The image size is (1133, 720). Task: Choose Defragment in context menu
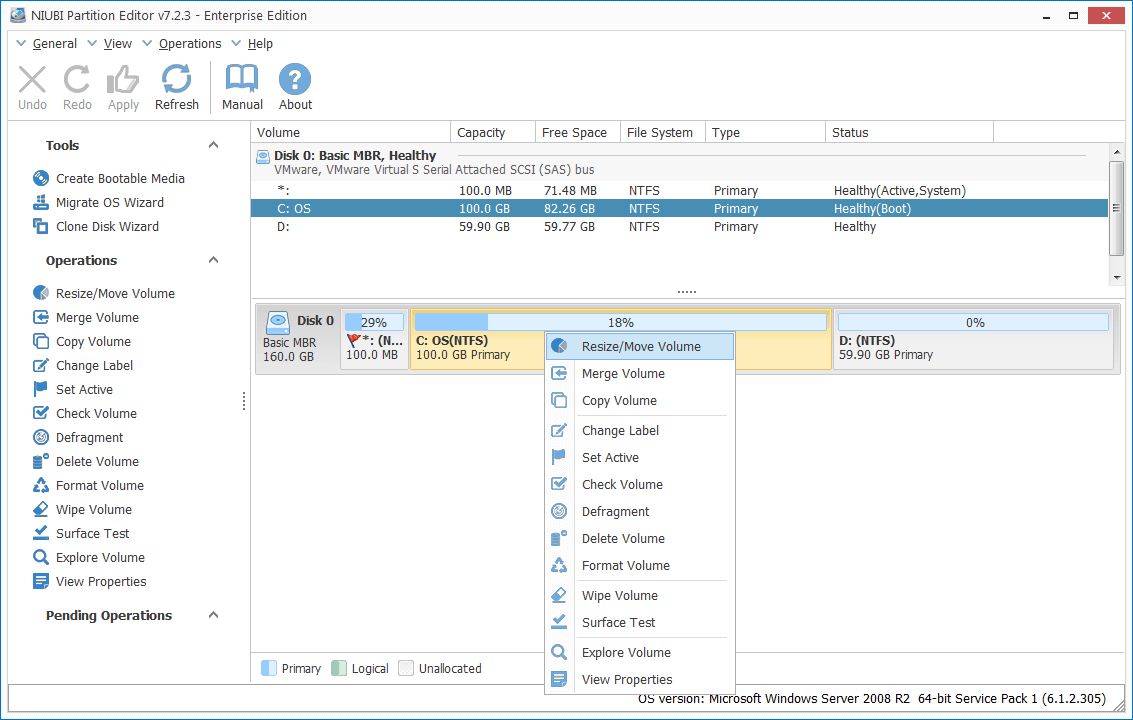pyautogui.click(x=640, y=511)
